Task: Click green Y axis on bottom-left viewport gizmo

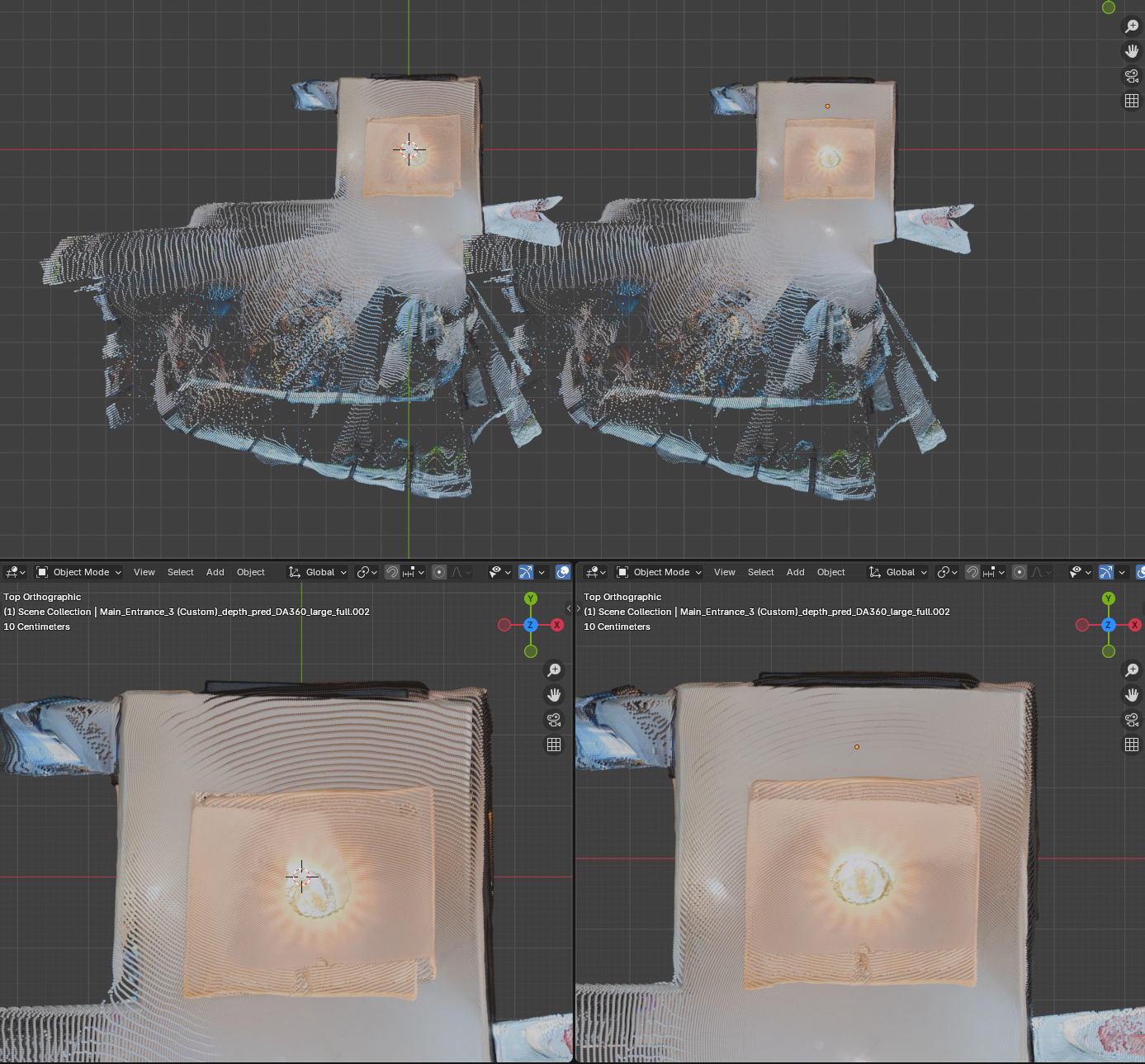Action: pos(531,598)
